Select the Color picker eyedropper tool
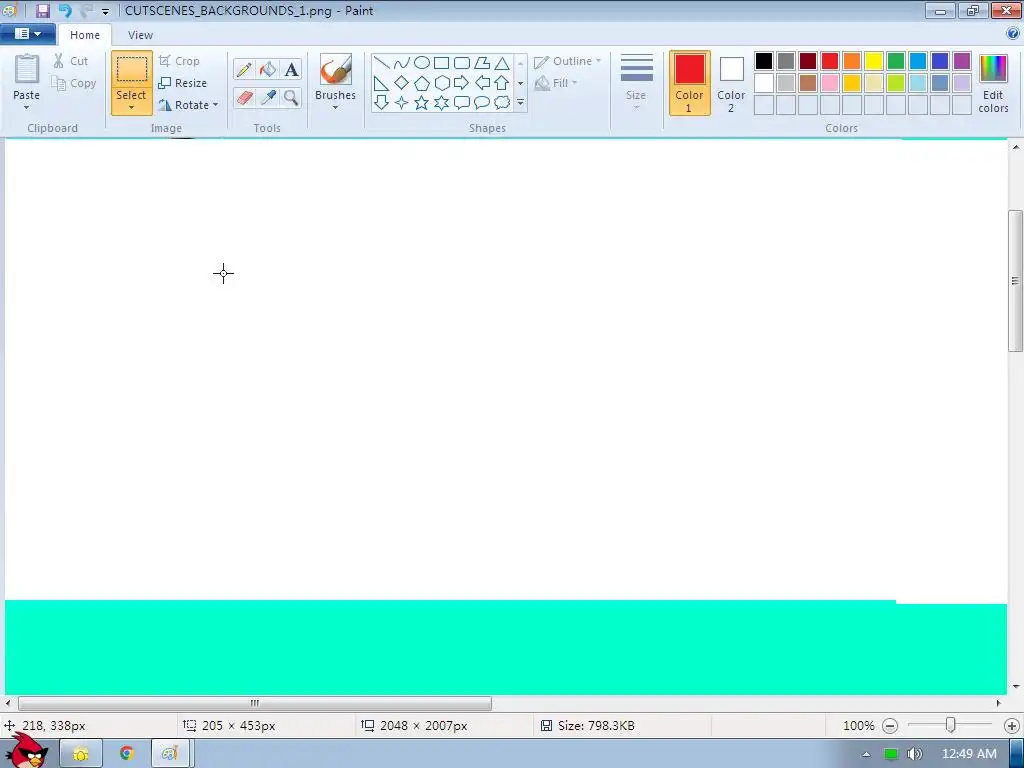The height and width of the screenshot is (768, 1024). 268,97
